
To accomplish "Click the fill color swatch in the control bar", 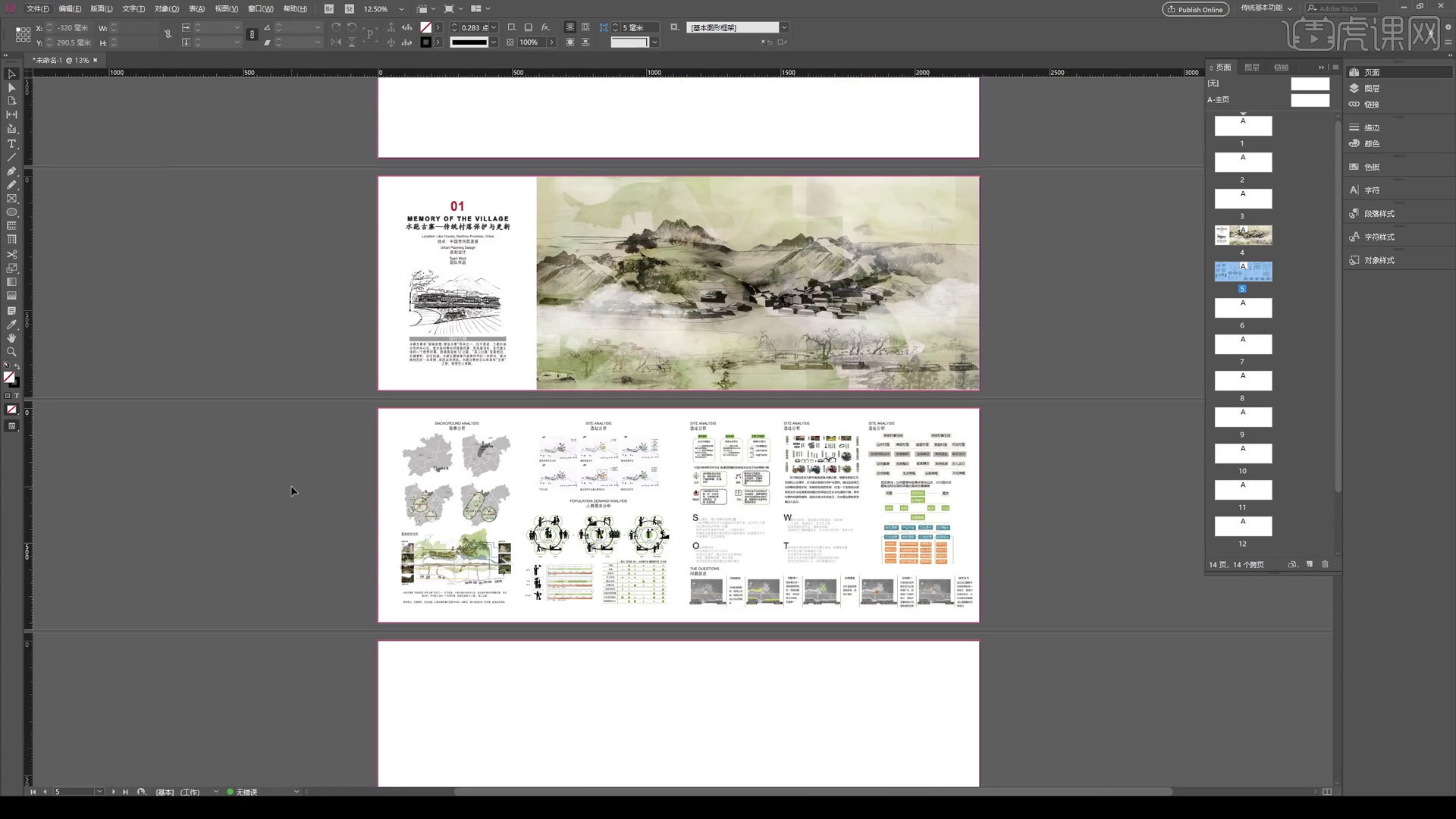I will coord(425,27).
